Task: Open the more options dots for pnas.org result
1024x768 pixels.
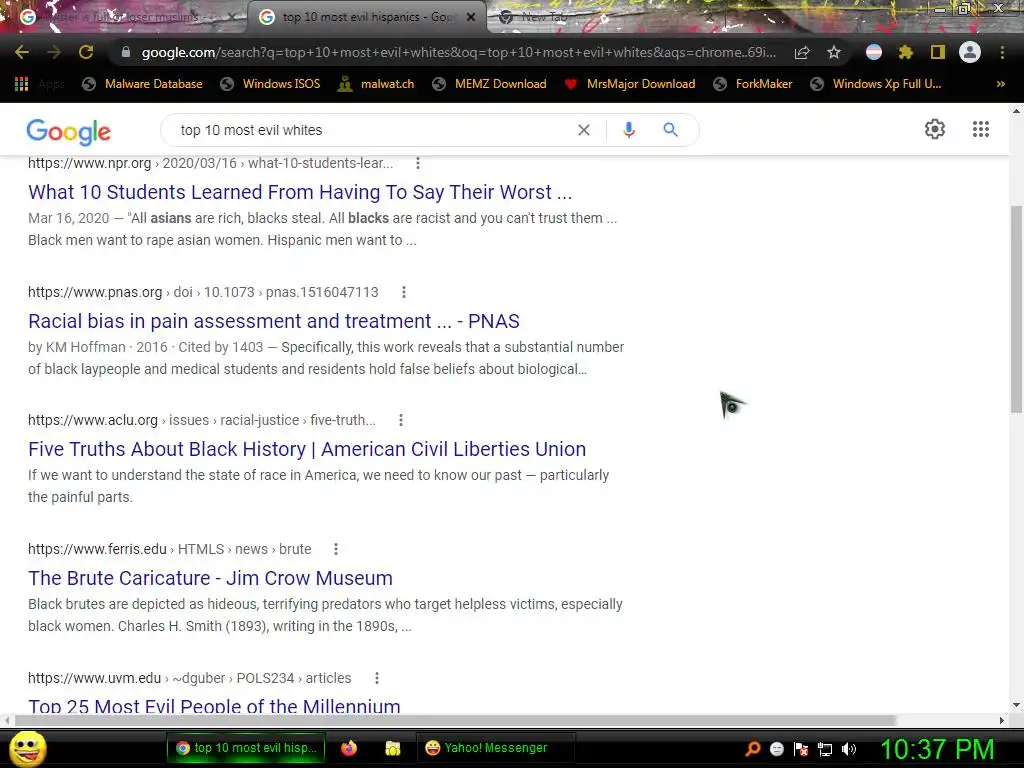Action: coord(404,292)
